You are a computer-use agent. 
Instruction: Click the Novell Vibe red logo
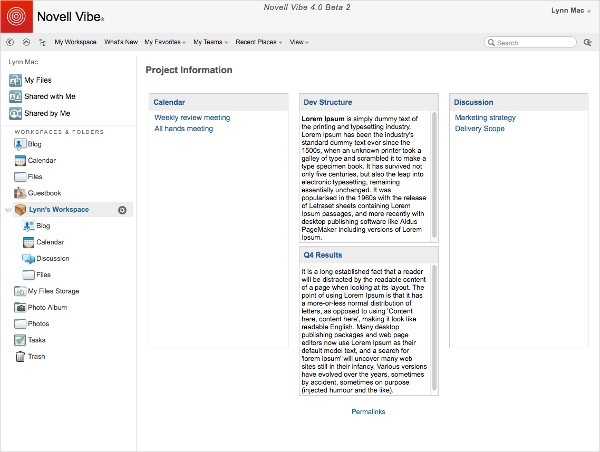click(16, 16)
